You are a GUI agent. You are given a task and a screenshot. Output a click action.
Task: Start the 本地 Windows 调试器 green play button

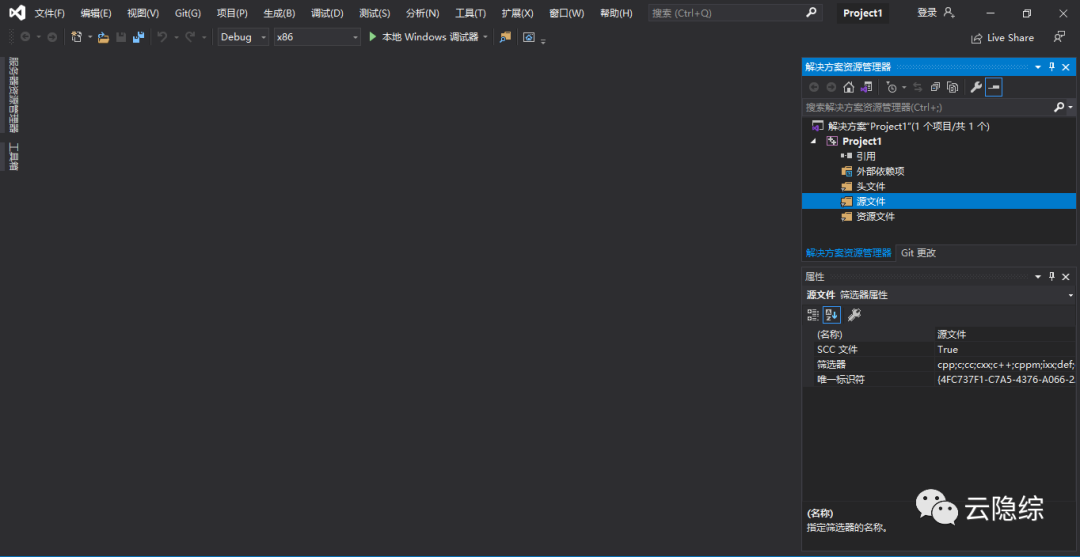373,37
